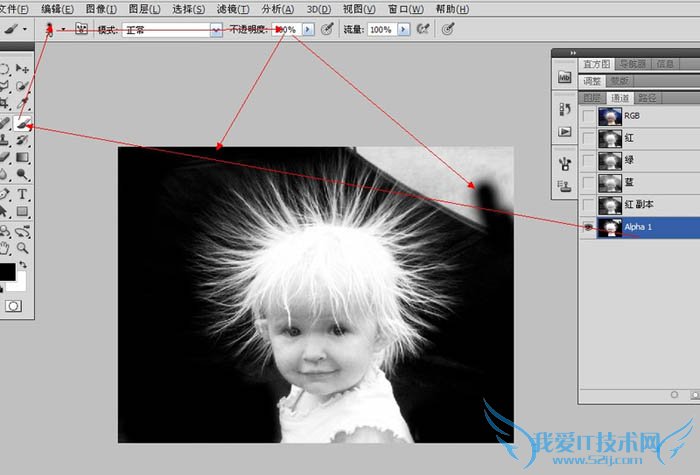This screenshot has width=700, height=475.
Task: Show the RGB channel visibility box
Action: coord(587,116)
